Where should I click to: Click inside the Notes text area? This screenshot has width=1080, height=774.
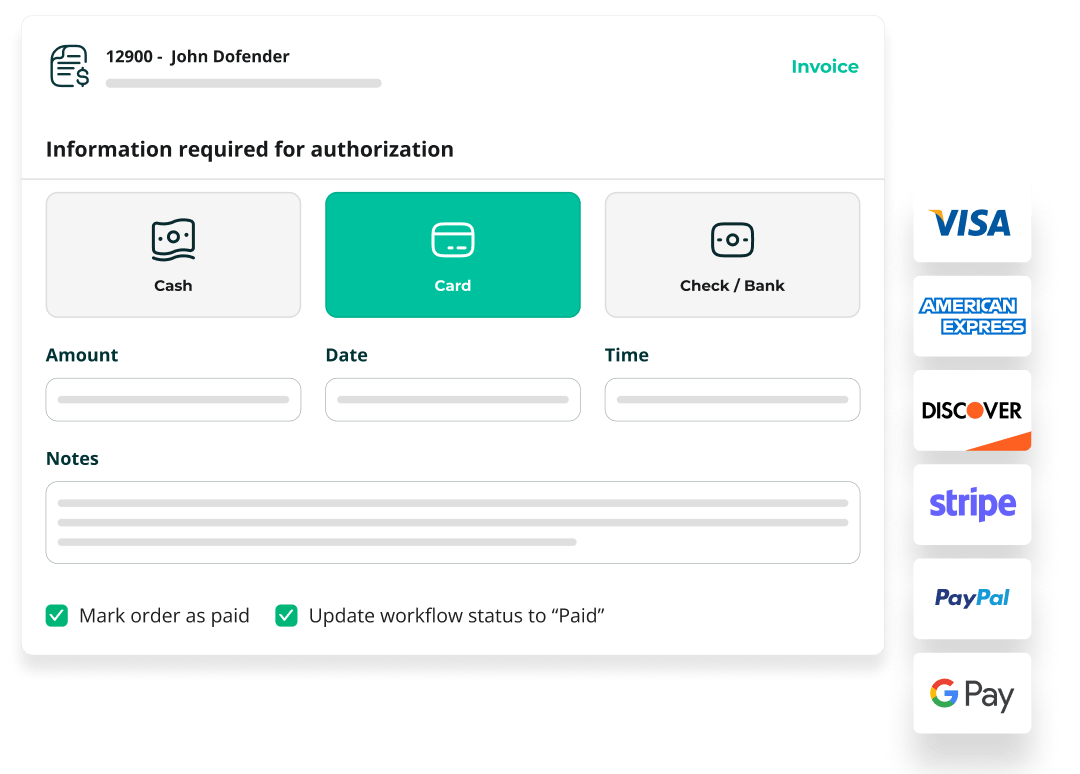(452, 522)
